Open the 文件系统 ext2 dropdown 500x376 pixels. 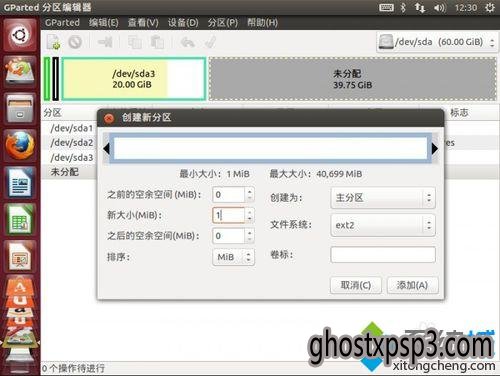coord(383,225)
